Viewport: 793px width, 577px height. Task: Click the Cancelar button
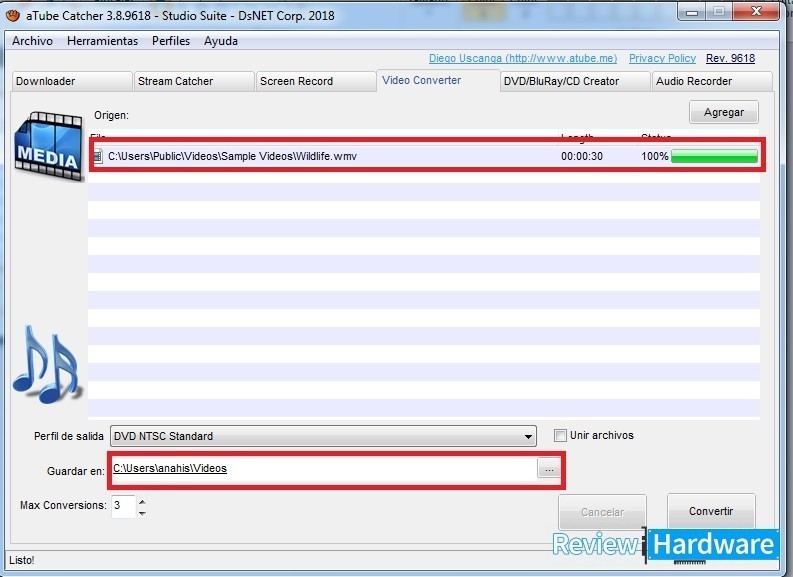[602, 512]
